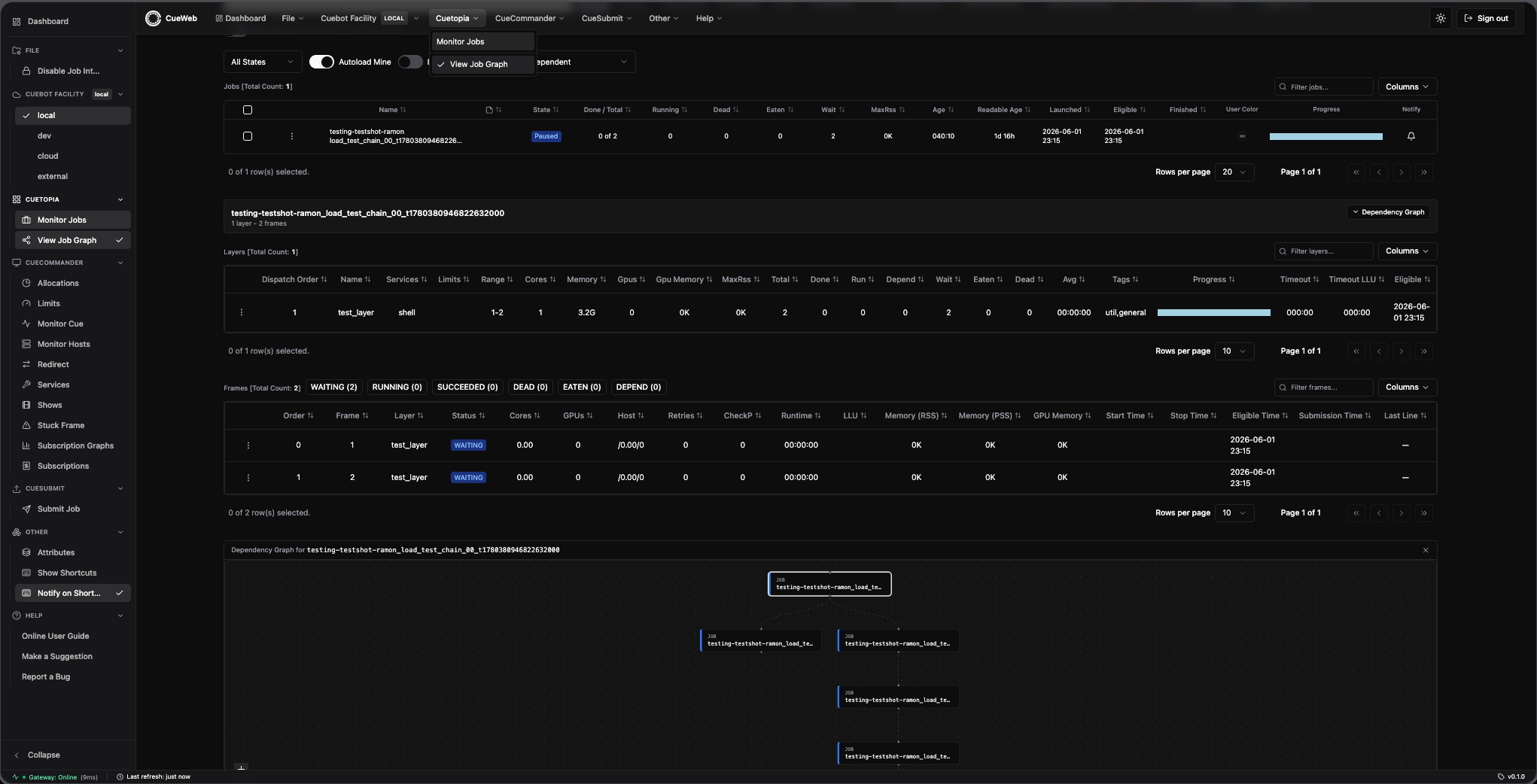Click the Sign out button
This screenshot has width=1537, height=784.
pyautogui.click(x=1486, y=18)
